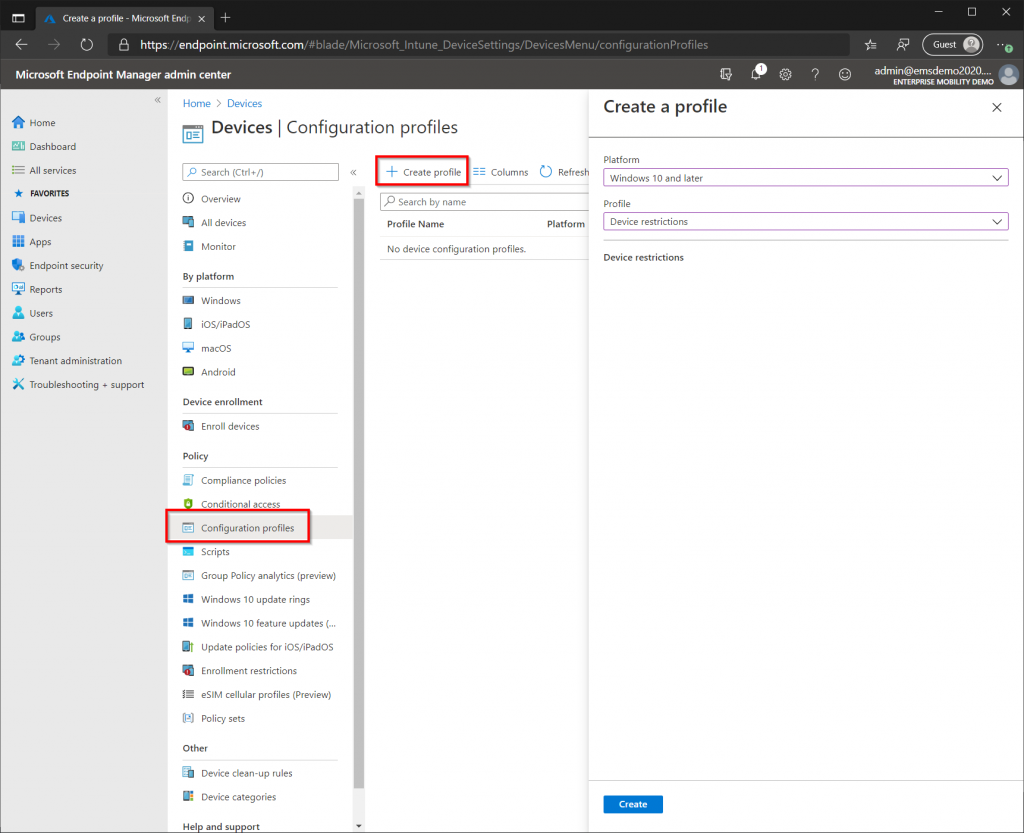Open a new browser tab
Screen dimensions: 1024x833
225,18
